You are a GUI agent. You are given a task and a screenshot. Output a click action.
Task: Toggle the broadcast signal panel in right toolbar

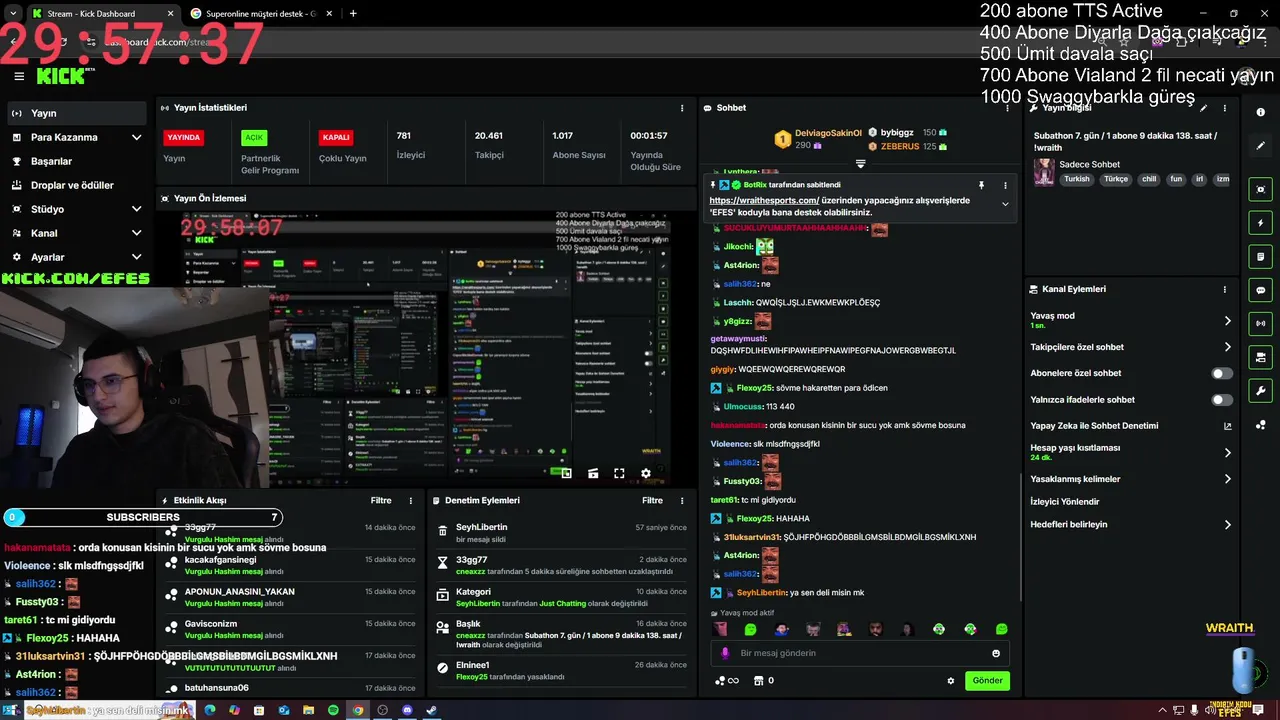1261,324
